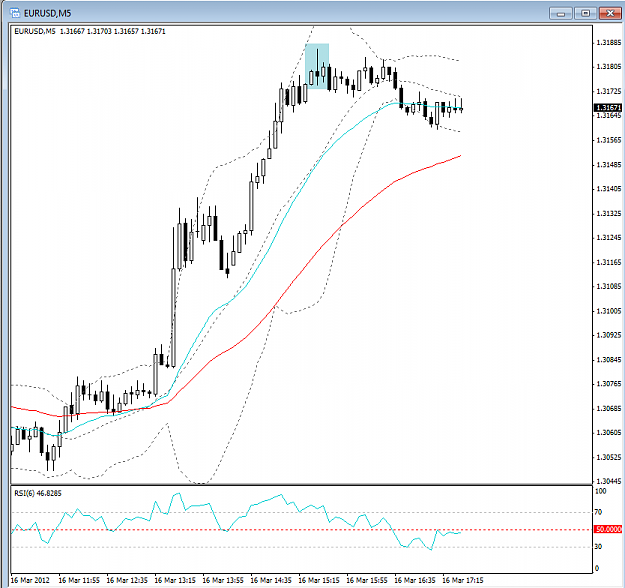Click the price scale value 1.30925

(609, 335)
